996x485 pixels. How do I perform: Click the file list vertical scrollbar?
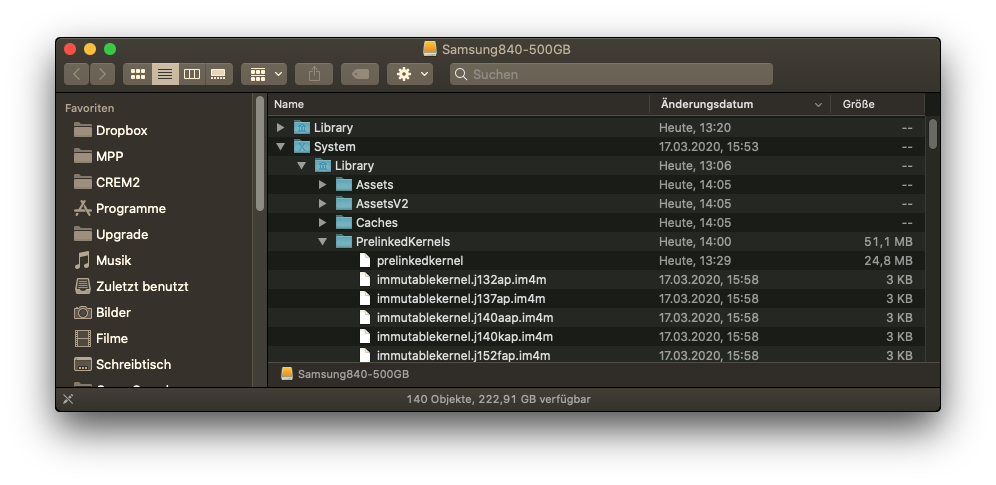pos(932,135)
